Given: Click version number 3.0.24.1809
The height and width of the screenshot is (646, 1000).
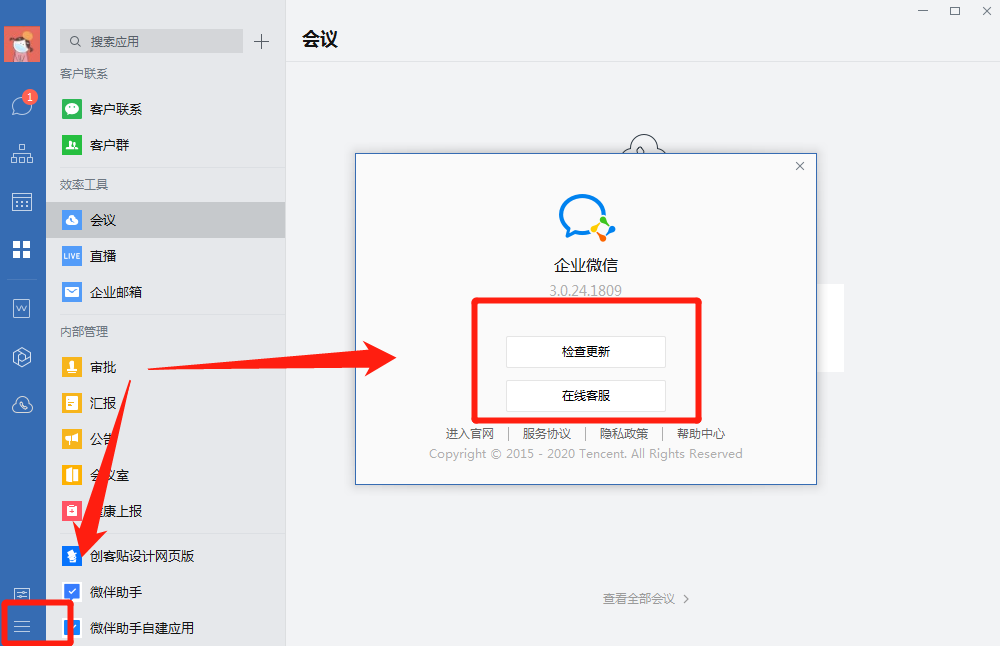Looking at the screenshot, I should 585,291.
